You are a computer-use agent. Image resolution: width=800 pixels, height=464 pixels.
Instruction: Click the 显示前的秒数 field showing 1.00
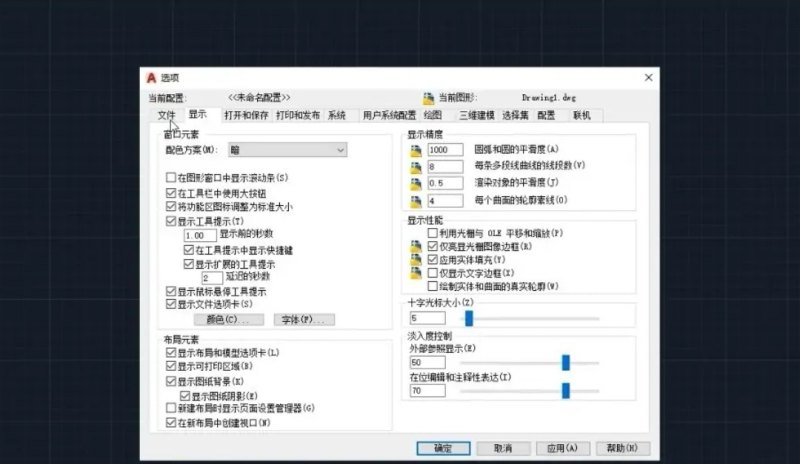[200, 235]
